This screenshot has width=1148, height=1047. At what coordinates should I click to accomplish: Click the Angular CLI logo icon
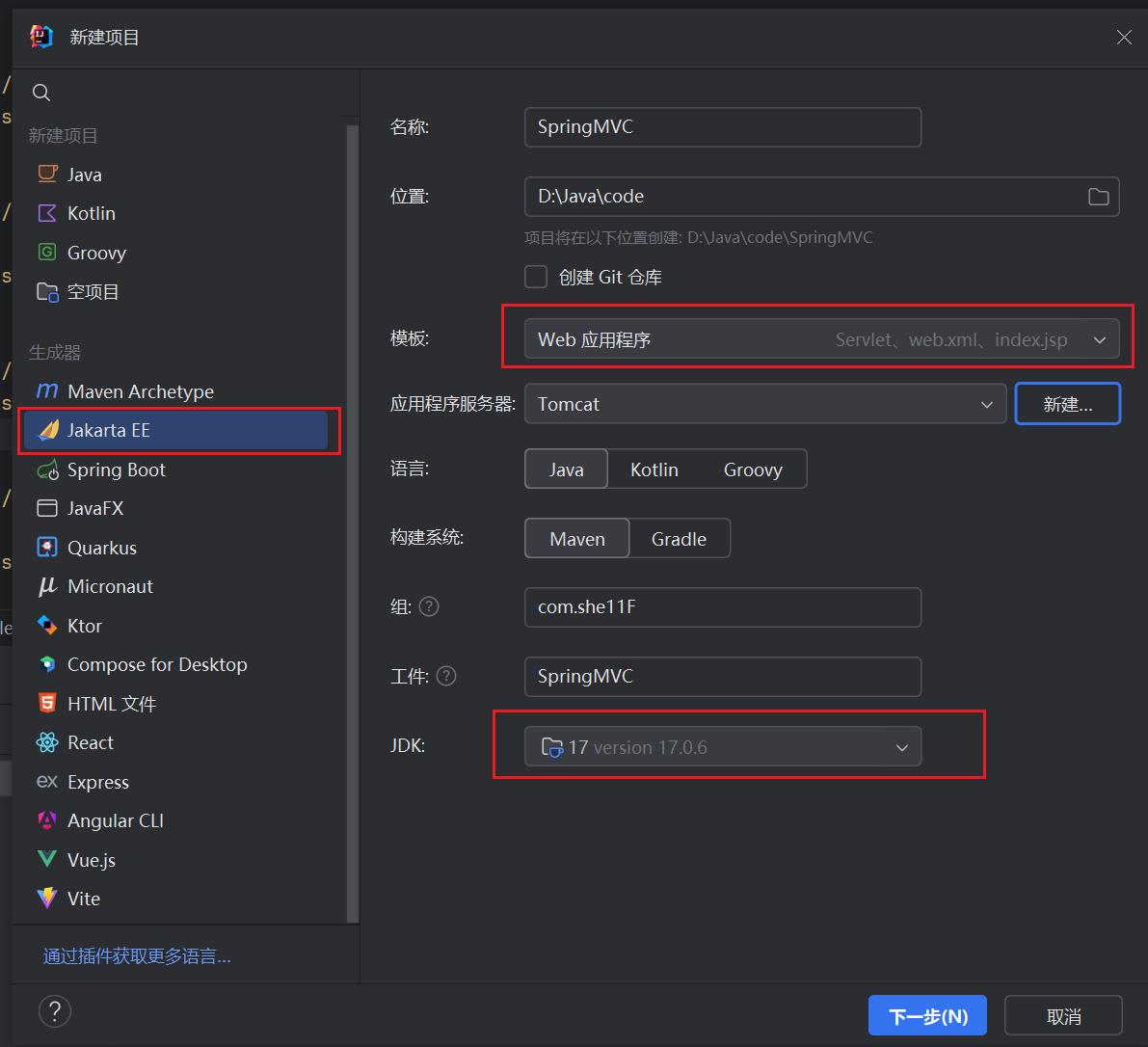point(47,820)
